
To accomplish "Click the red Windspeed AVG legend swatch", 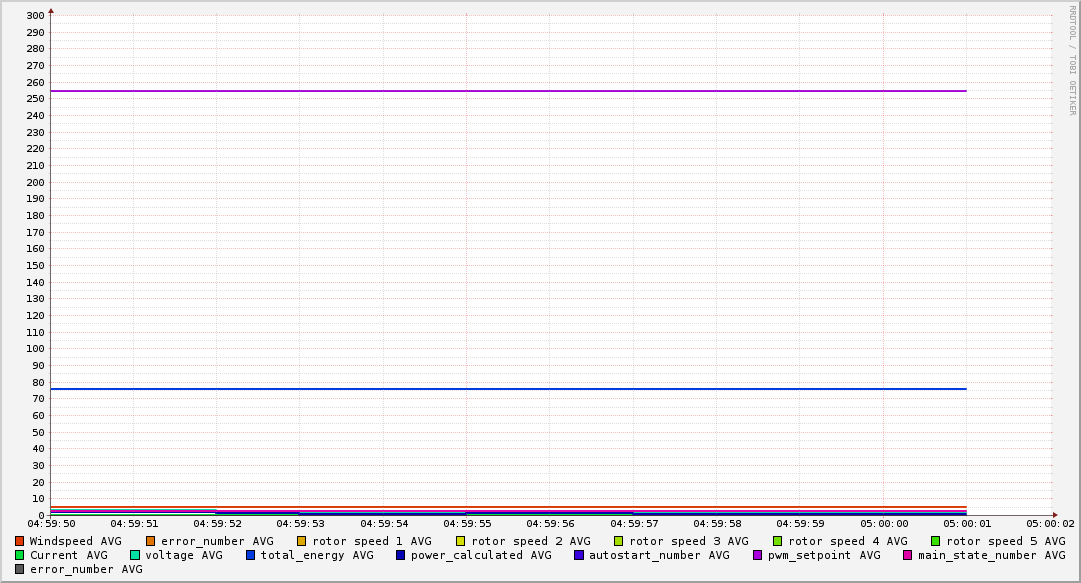I will pos(19,541).
